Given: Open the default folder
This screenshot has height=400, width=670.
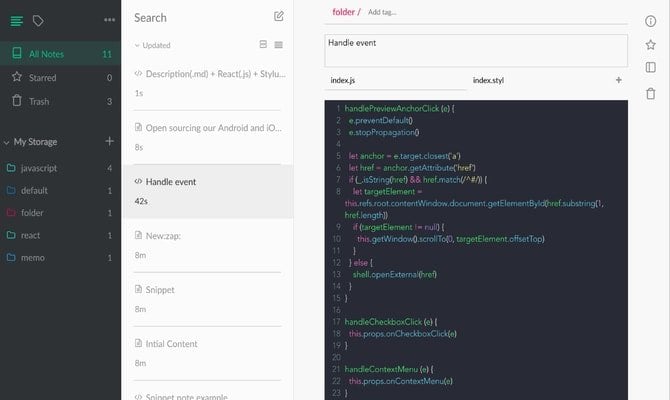Looking at the screenshot, I should (x=60, y=190).
